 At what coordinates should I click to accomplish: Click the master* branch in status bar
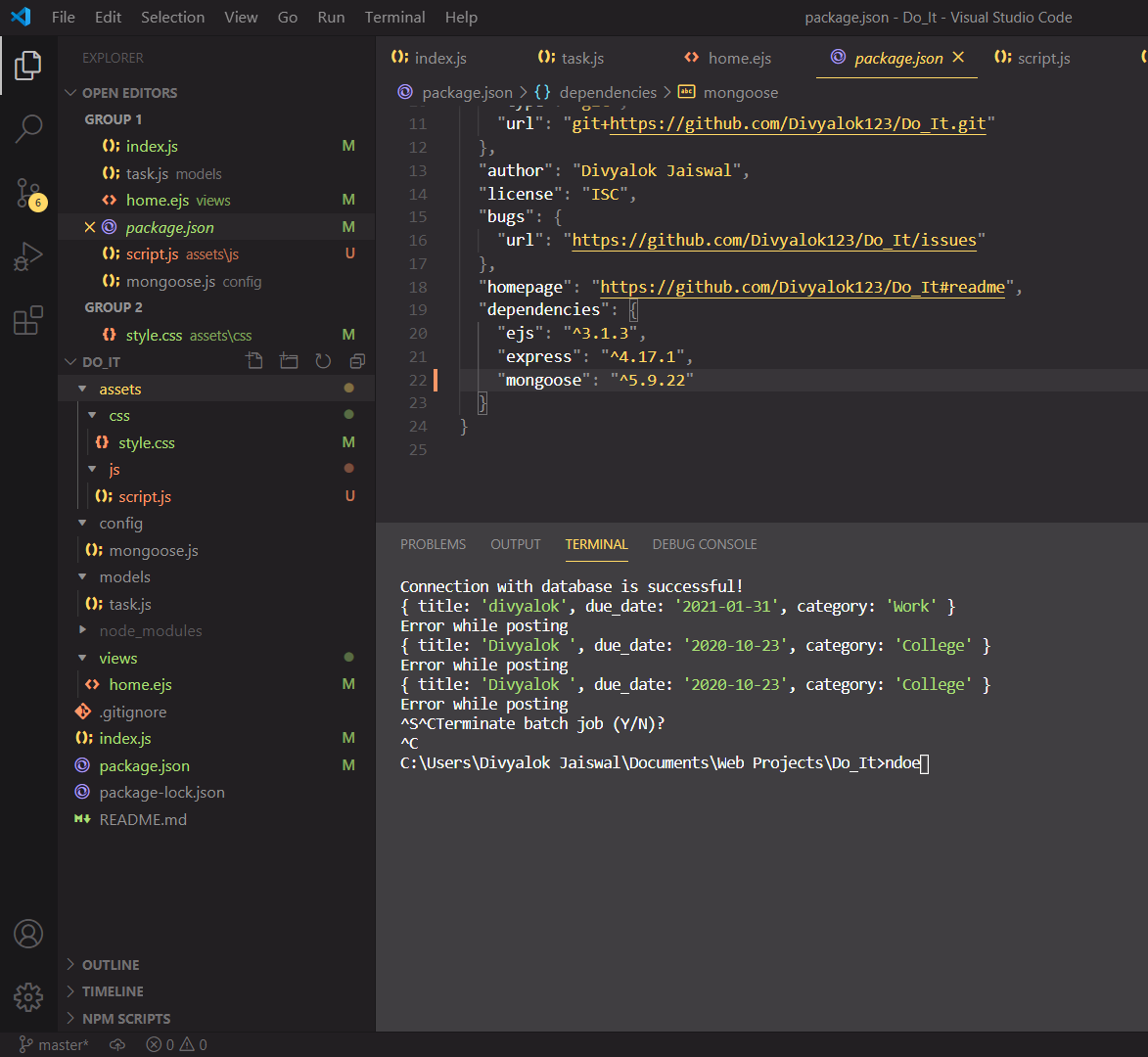(54, 1044)
